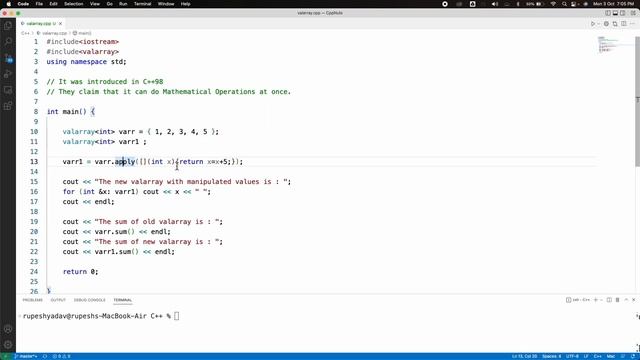
Task: Open Spotlight search in menu bar
Action: tap(564, 4)
